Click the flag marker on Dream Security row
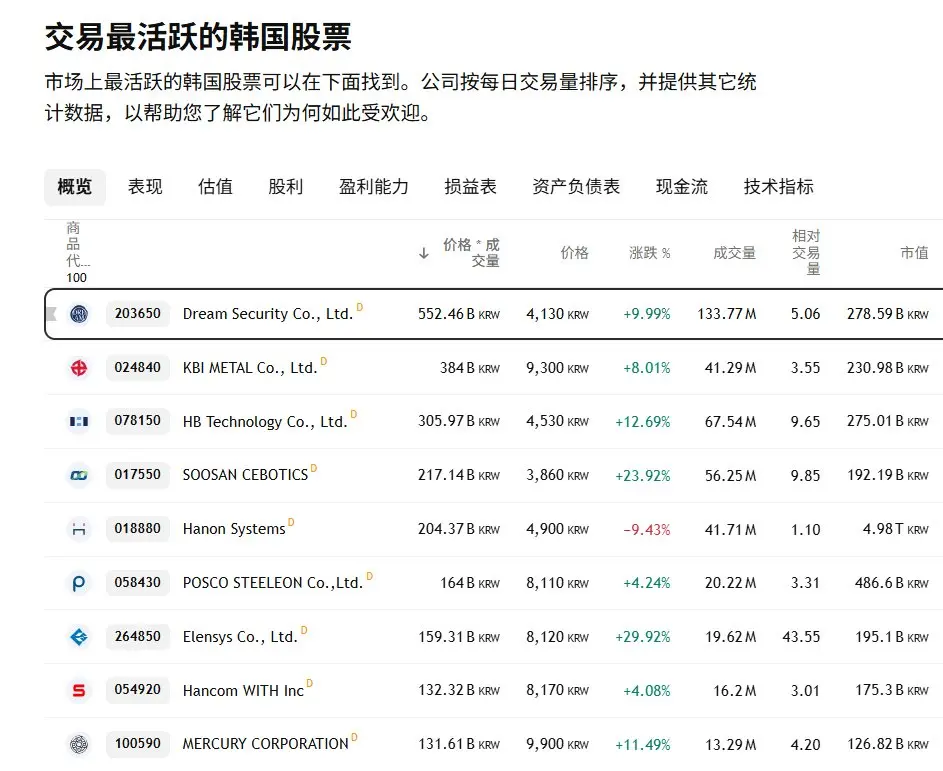 [x=52, y=314]
